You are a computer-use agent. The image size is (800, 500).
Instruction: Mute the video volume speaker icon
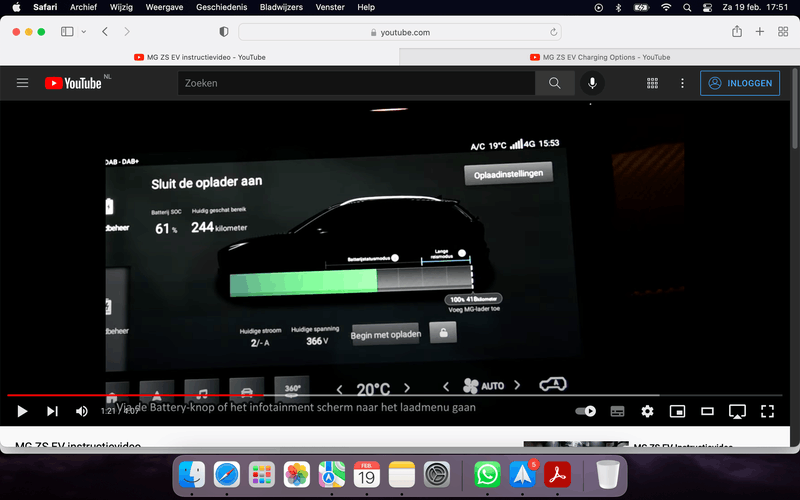click(x=82, y=411)
